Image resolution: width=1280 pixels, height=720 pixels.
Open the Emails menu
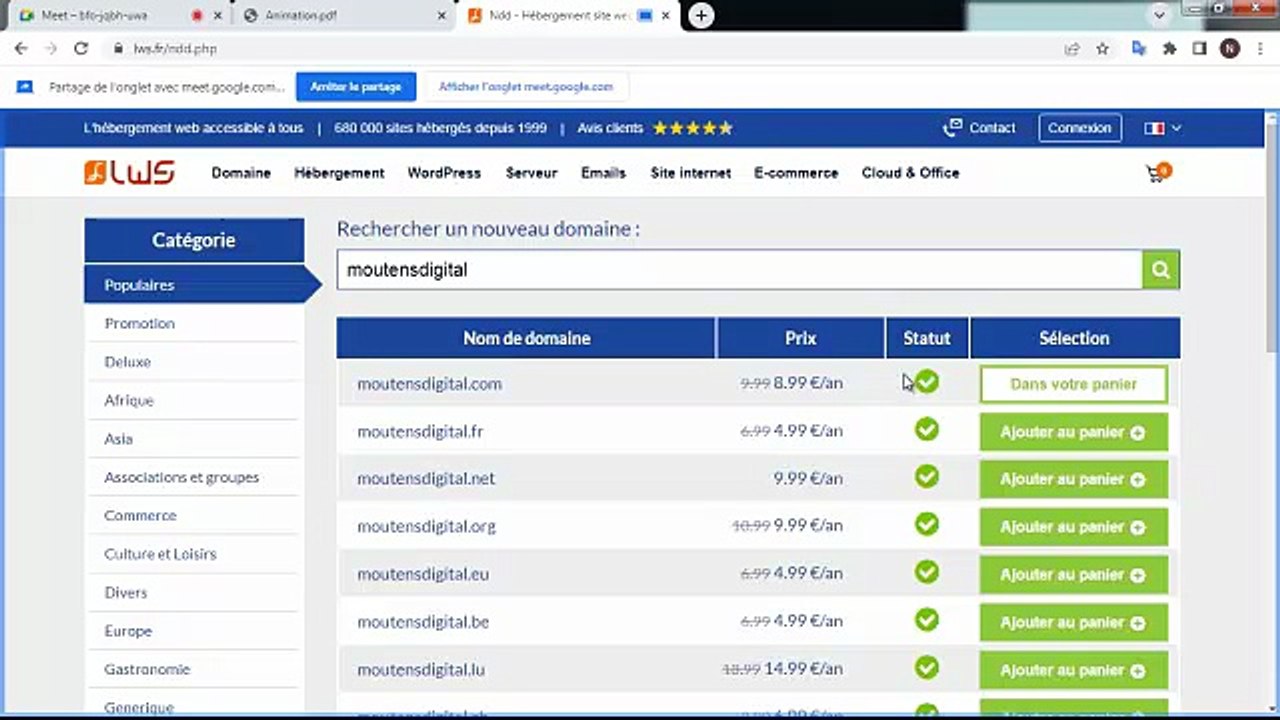pyautogui.click(x=603, y=173)
